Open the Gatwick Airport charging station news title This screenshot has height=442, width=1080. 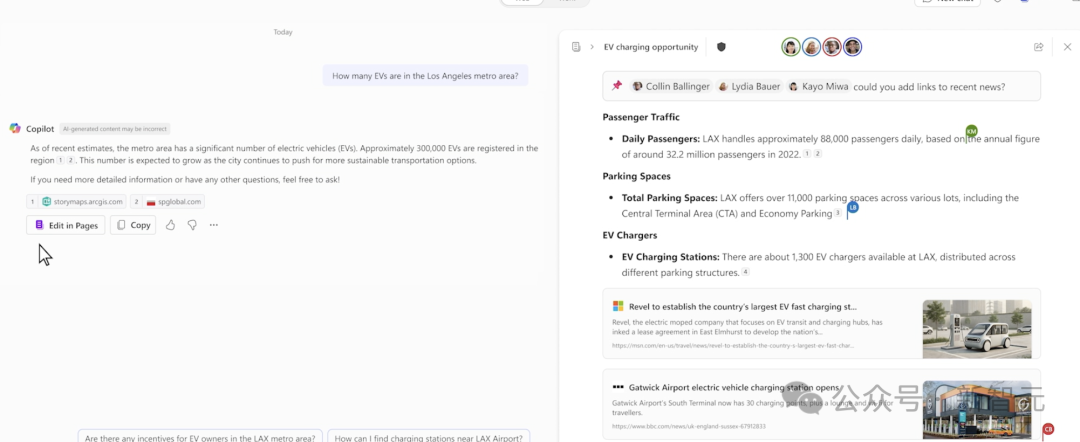point(734,388)
